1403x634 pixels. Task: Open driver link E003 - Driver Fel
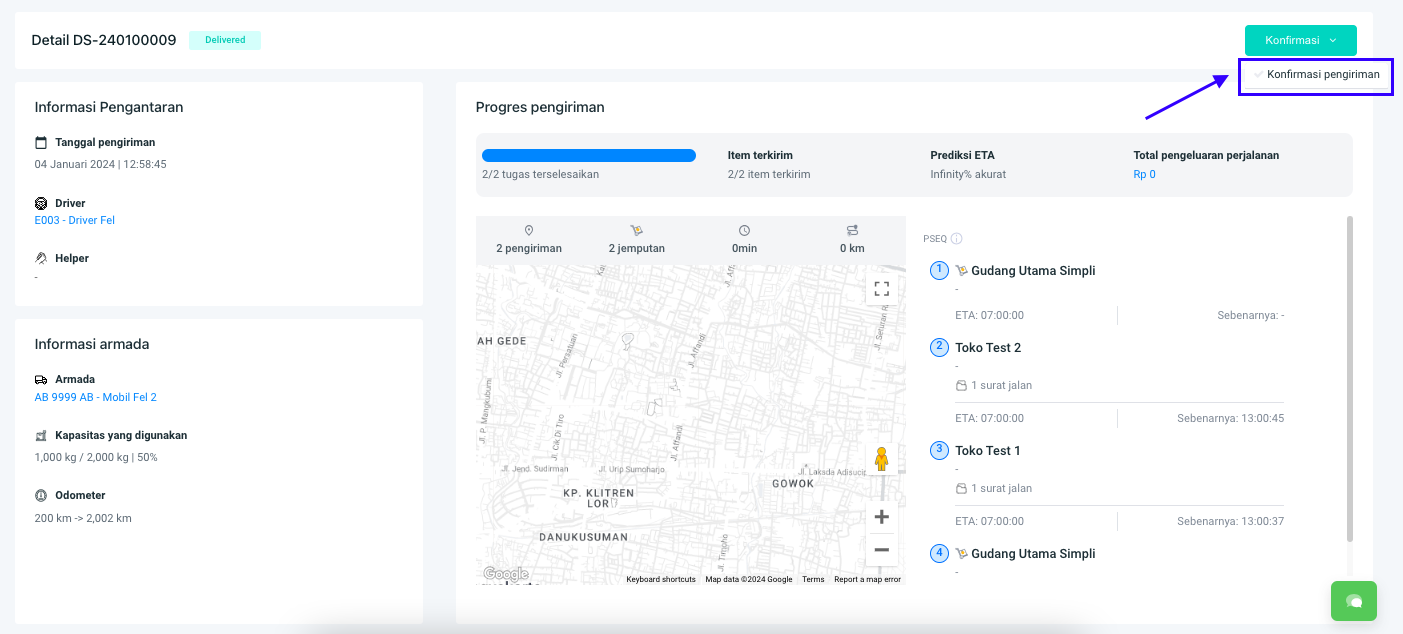click(75, 220)
